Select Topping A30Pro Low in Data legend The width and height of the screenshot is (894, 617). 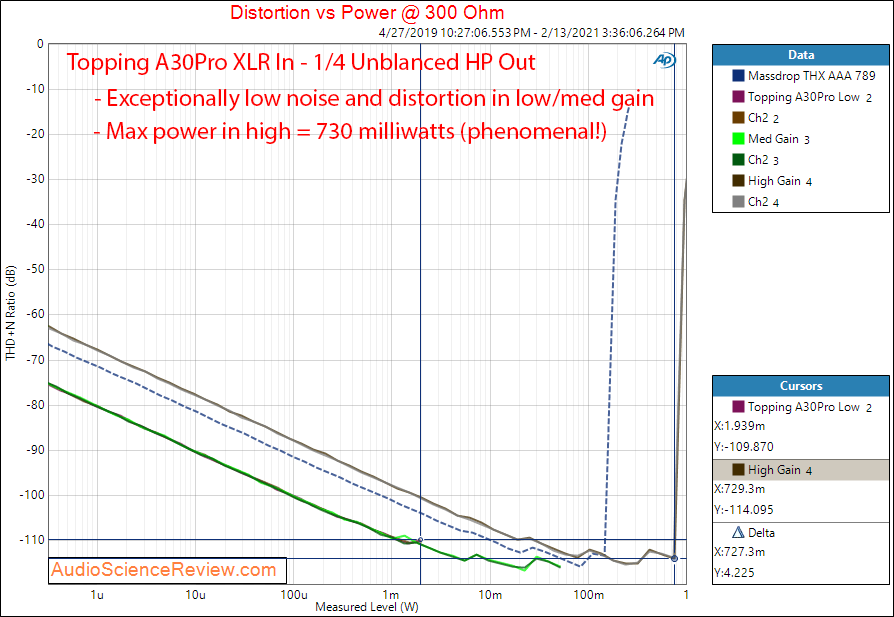[x=802, y=97]
